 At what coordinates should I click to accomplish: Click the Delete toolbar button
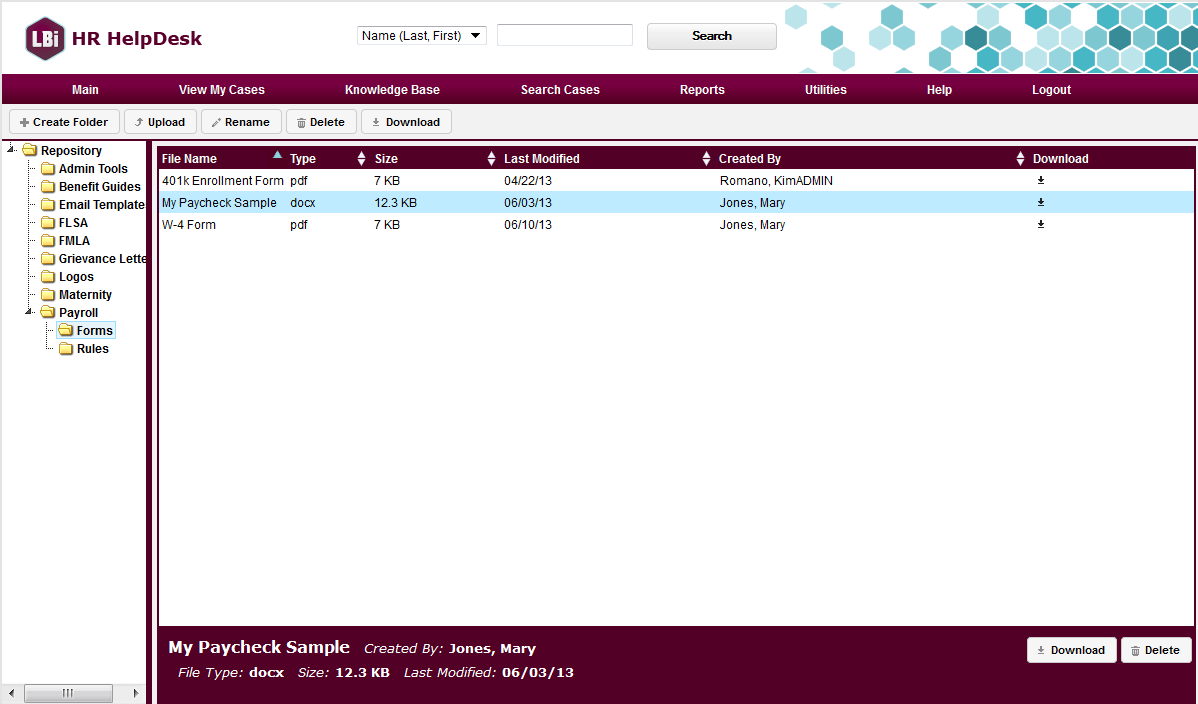click(321, 122)
